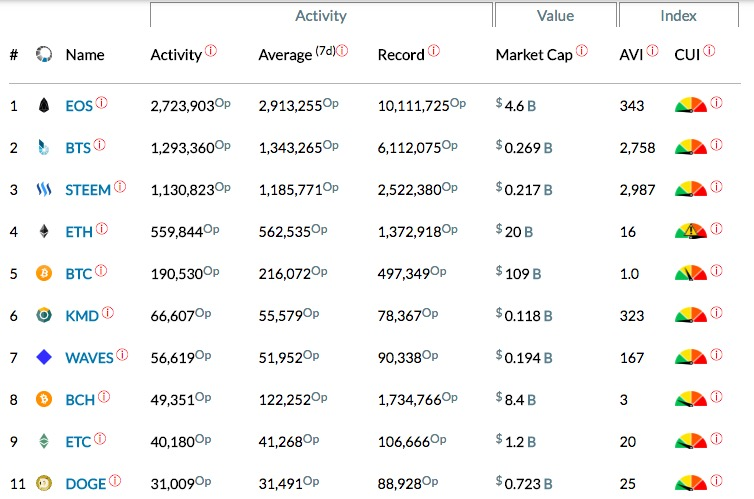The height and width of the screenshot is (499, 754).
Task: Click STEEM AVI value 2,987
Action: click(637, 190)
